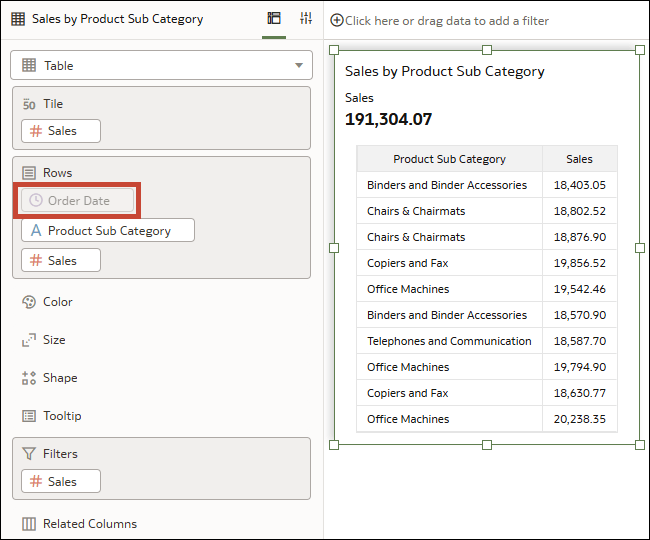650x540 pixels.
Task: Click the Sales column header in table
Action: 579,159
